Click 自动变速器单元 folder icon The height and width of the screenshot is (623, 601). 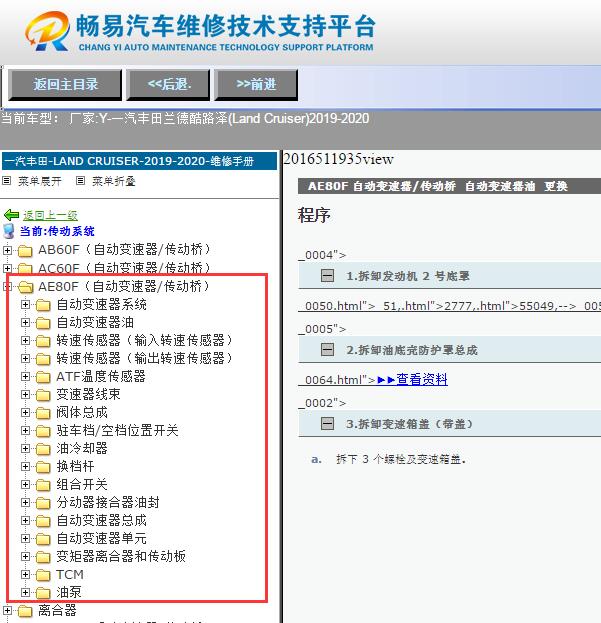coord(43,539)
